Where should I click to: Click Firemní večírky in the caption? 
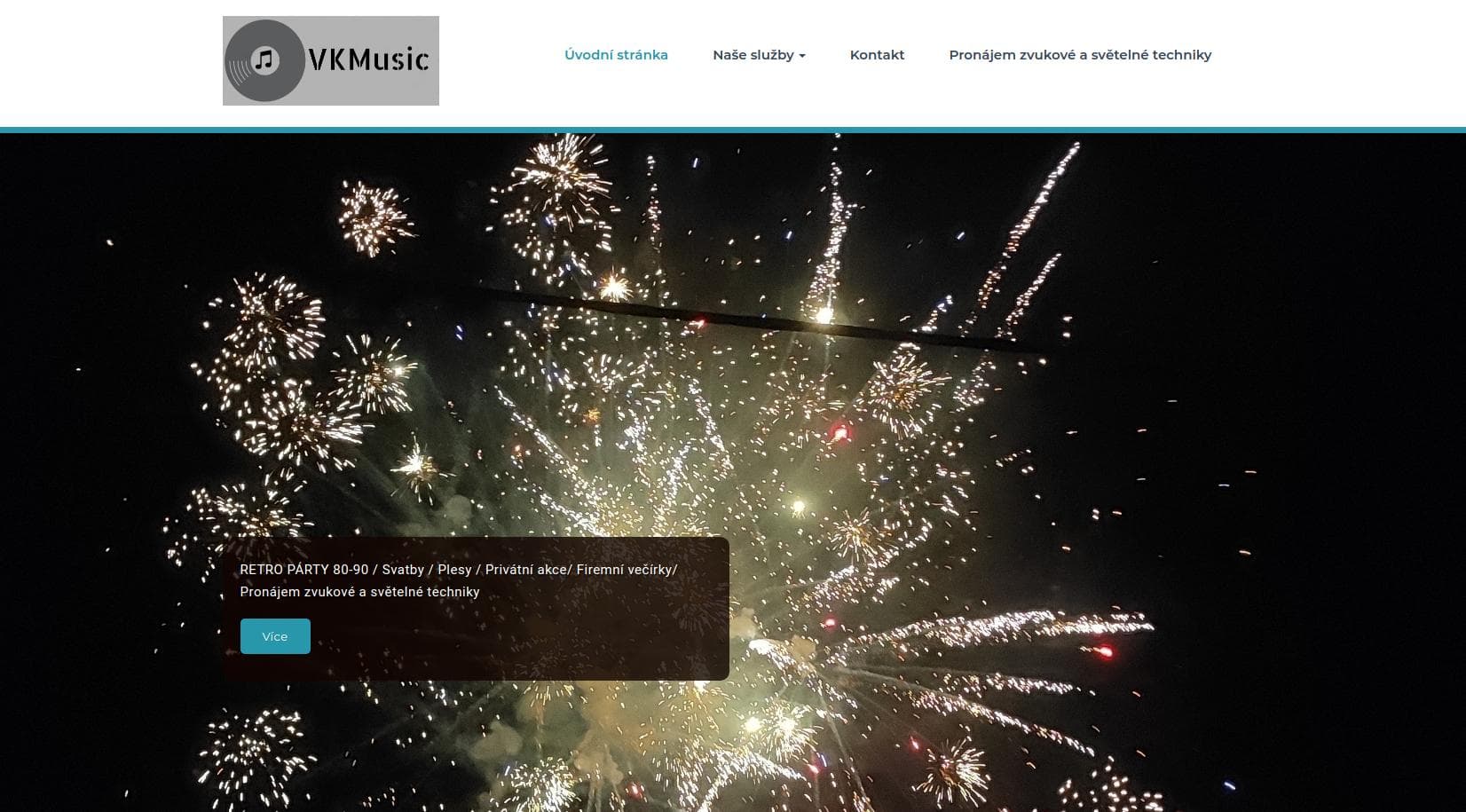[625, 570]
